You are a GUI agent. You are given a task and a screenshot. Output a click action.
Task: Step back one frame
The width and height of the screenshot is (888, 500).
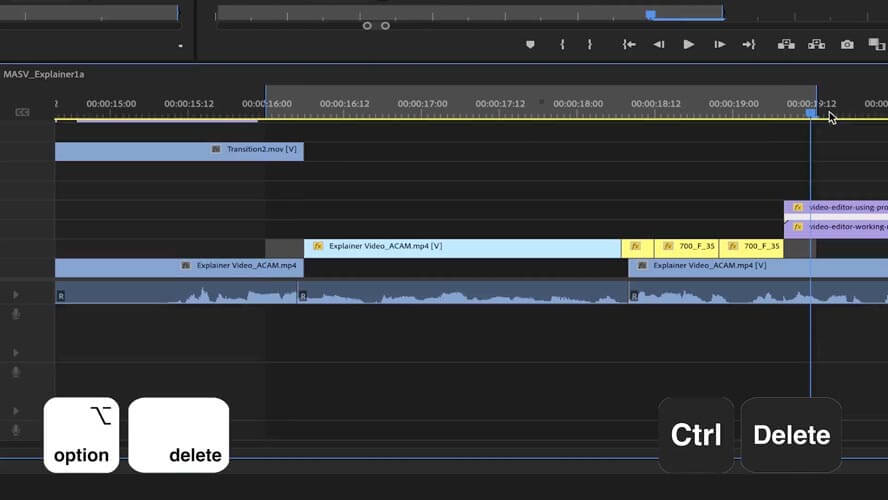point(659,44)
